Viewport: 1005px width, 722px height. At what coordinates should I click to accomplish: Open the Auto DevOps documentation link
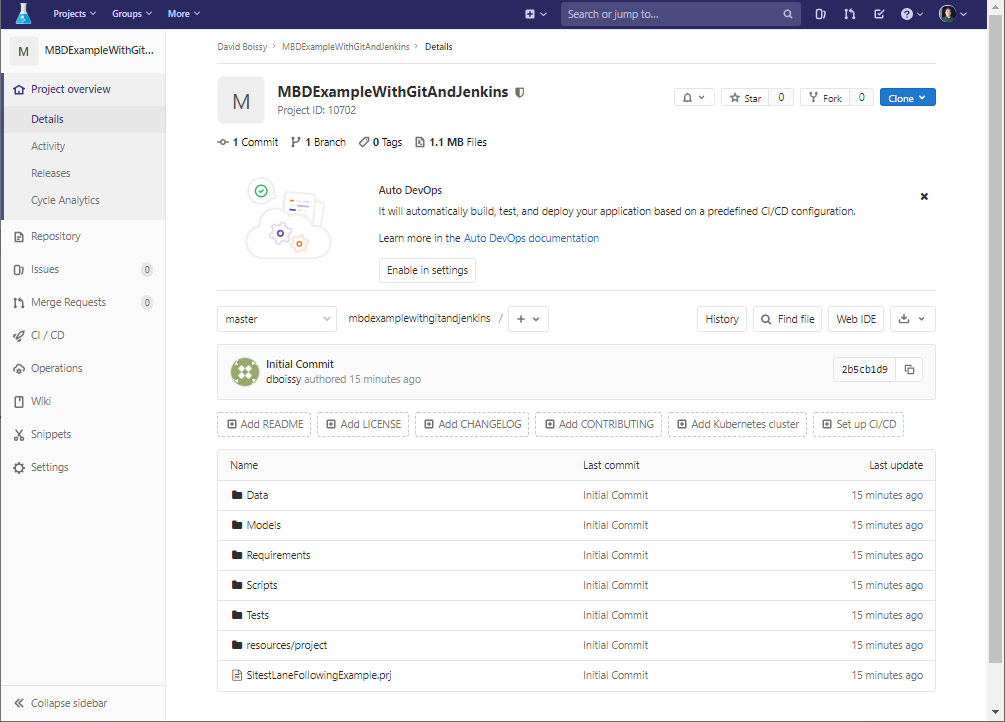[x=531, y=238]
